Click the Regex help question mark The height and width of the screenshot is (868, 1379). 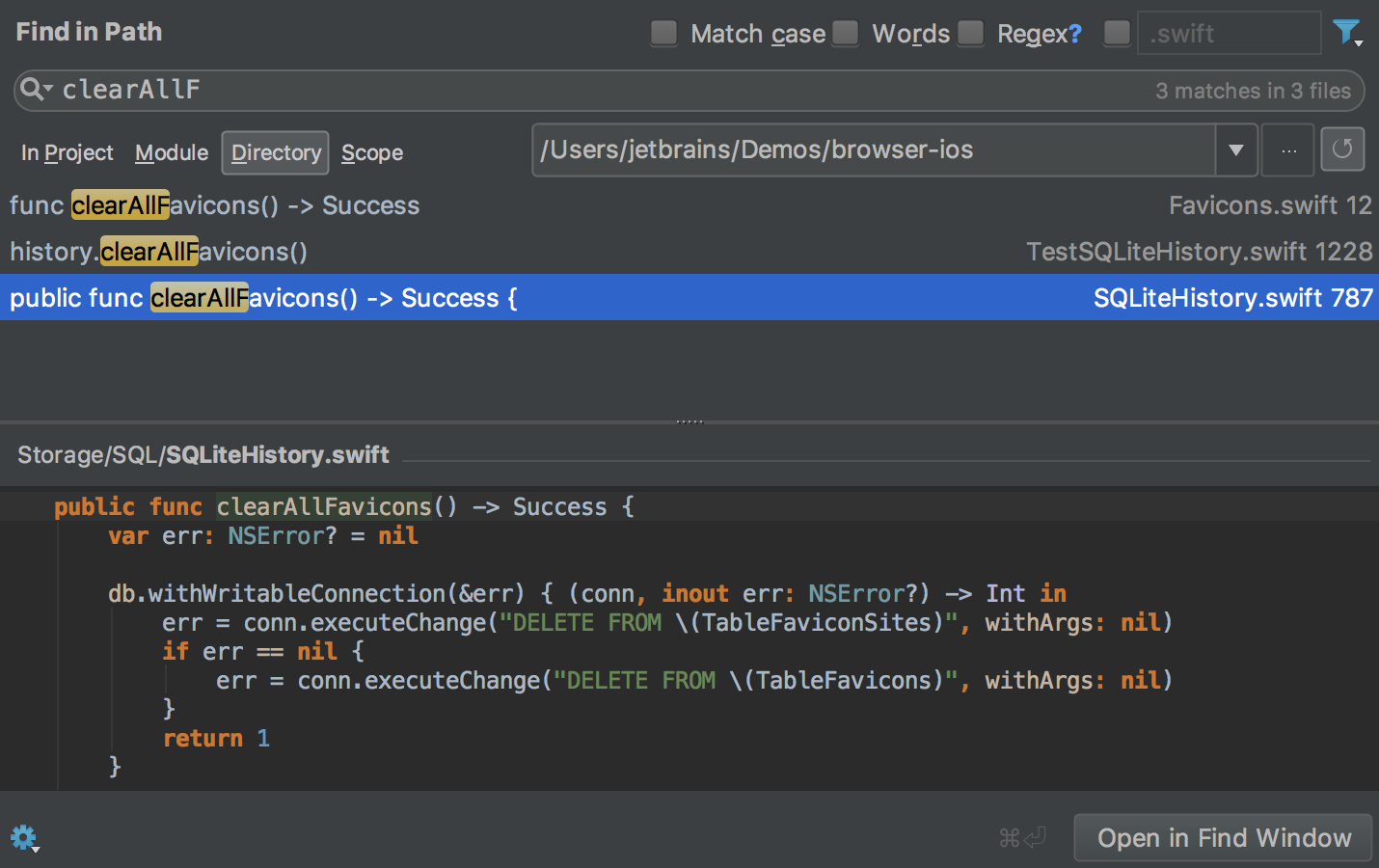coord(1074,34)
